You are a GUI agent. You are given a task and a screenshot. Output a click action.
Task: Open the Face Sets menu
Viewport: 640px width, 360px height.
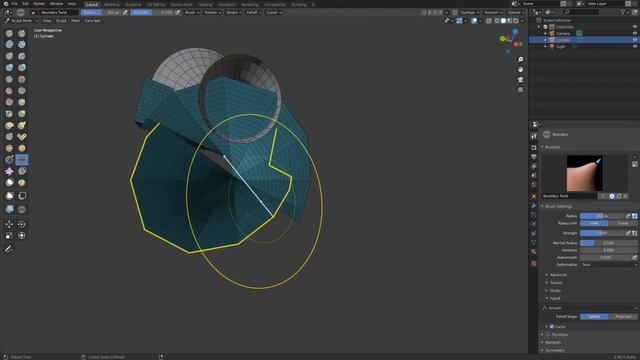coord(93,20)
